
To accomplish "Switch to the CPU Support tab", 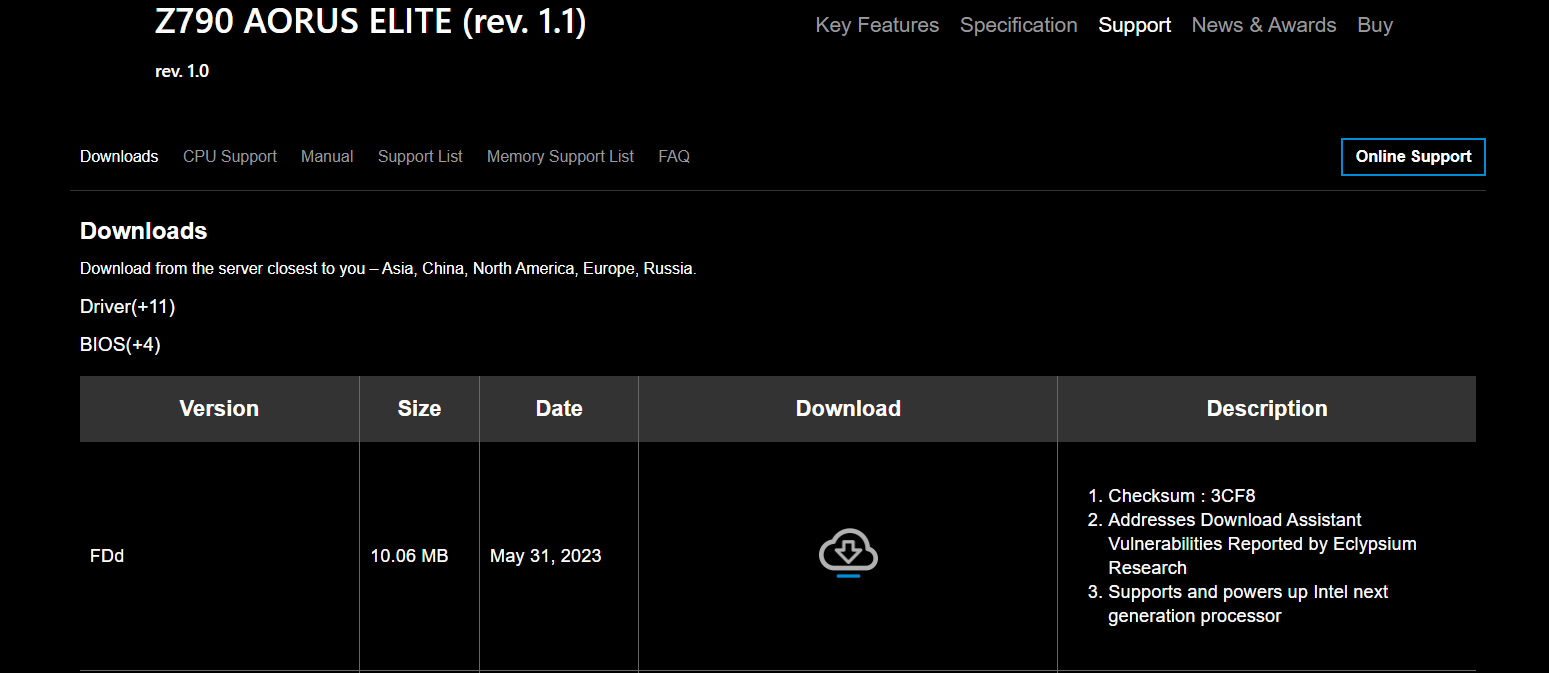I will pyautogui.click(x=229, y=157).
